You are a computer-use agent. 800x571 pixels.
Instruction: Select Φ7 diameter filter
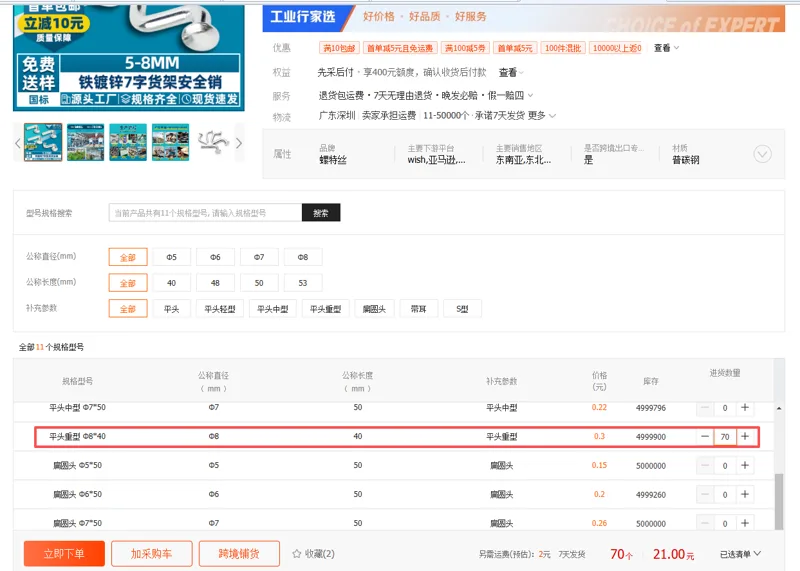pyautogui.click(x=259, y=257)
